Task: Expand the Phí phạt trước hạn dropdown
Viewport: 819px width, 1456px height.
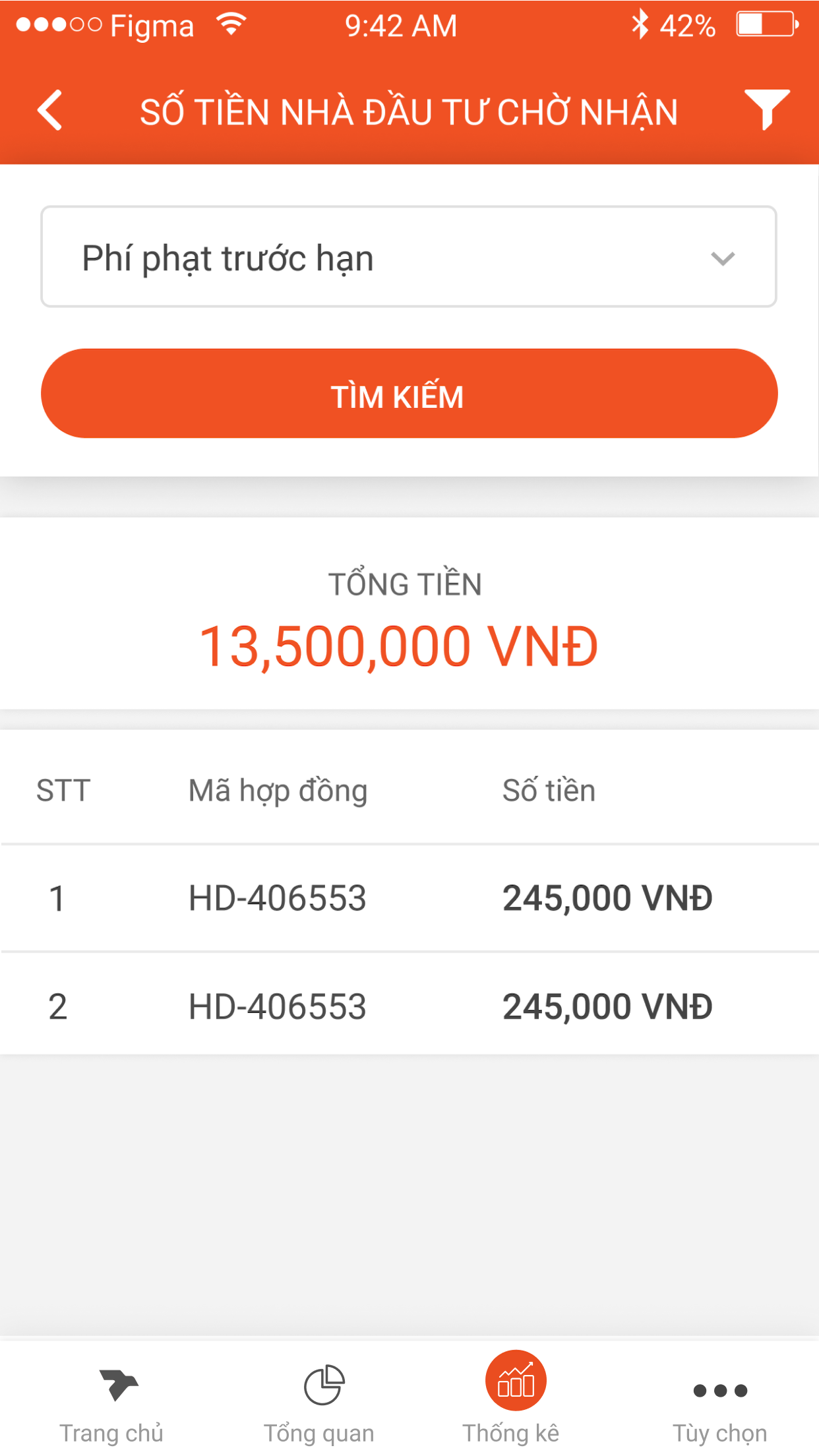Action: click(408, 257)
